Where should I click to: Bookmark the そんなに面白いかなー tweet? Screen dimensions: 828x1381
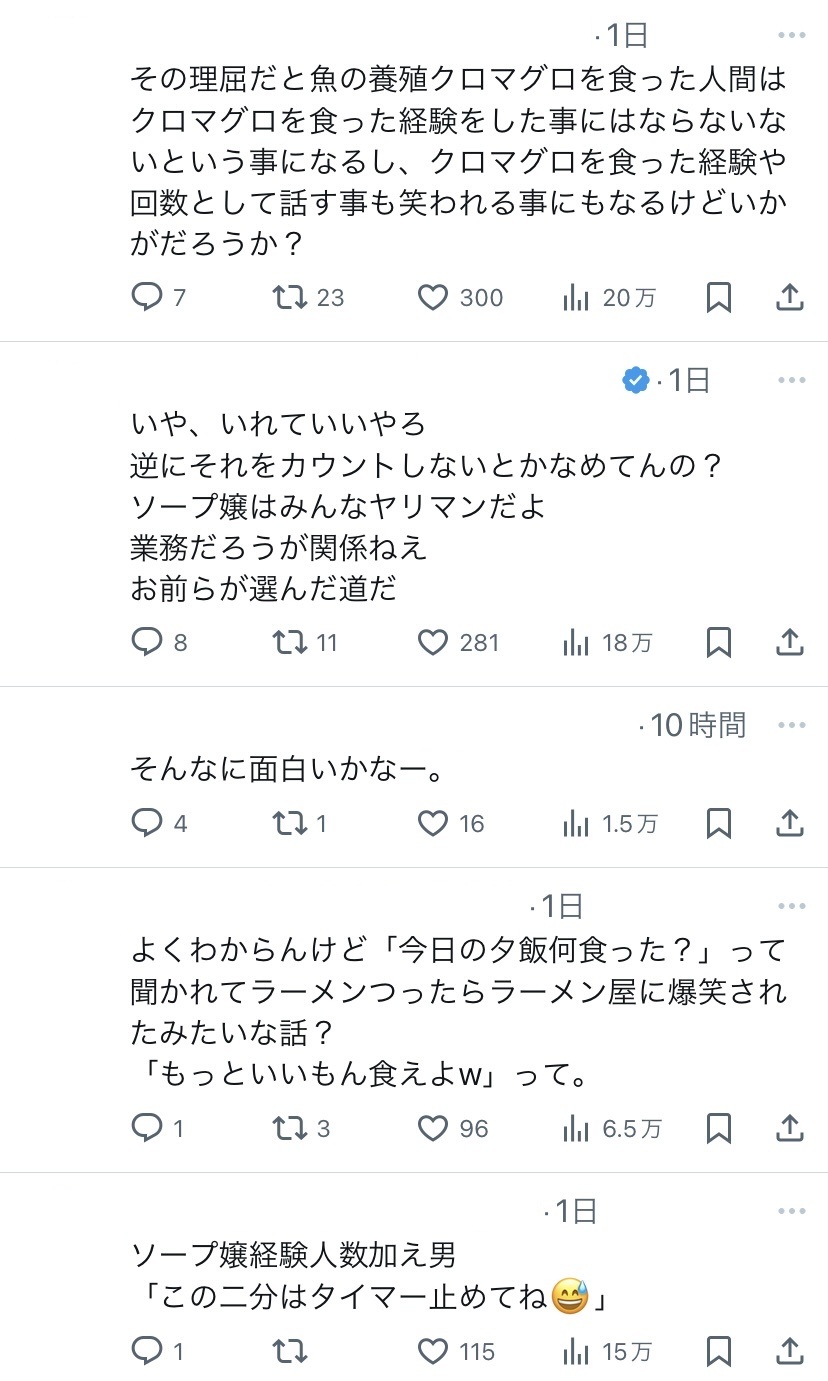[x=718, y=824]
